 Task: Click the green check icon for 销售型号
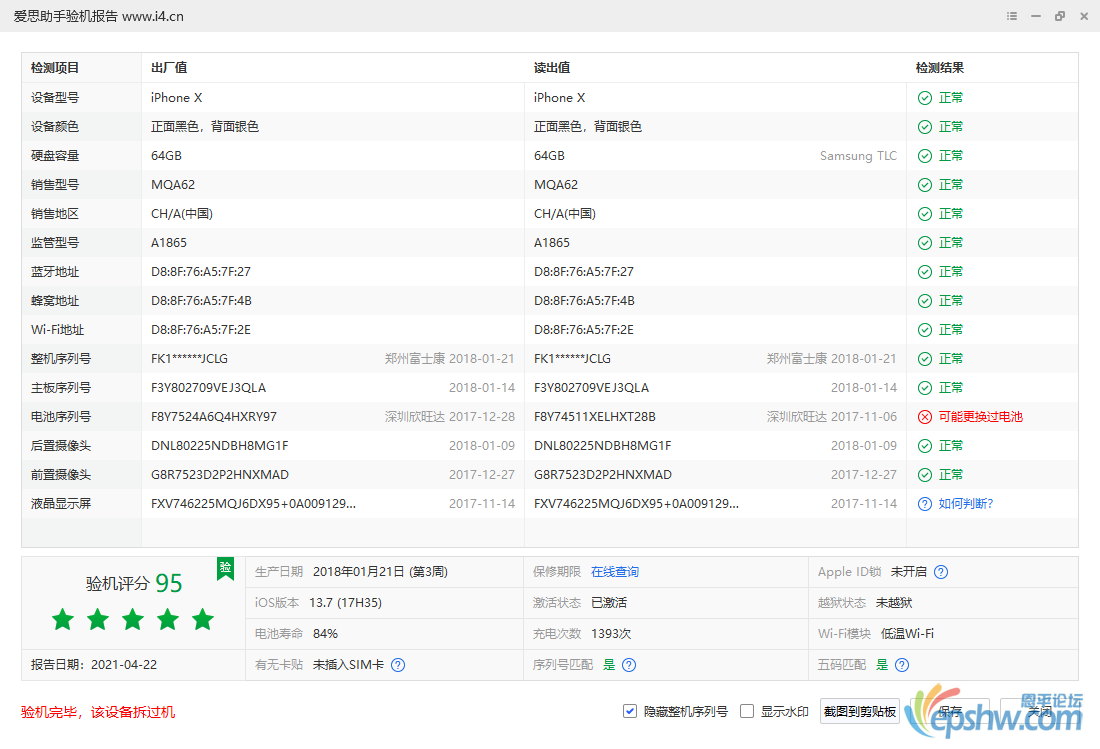[925, 185]
